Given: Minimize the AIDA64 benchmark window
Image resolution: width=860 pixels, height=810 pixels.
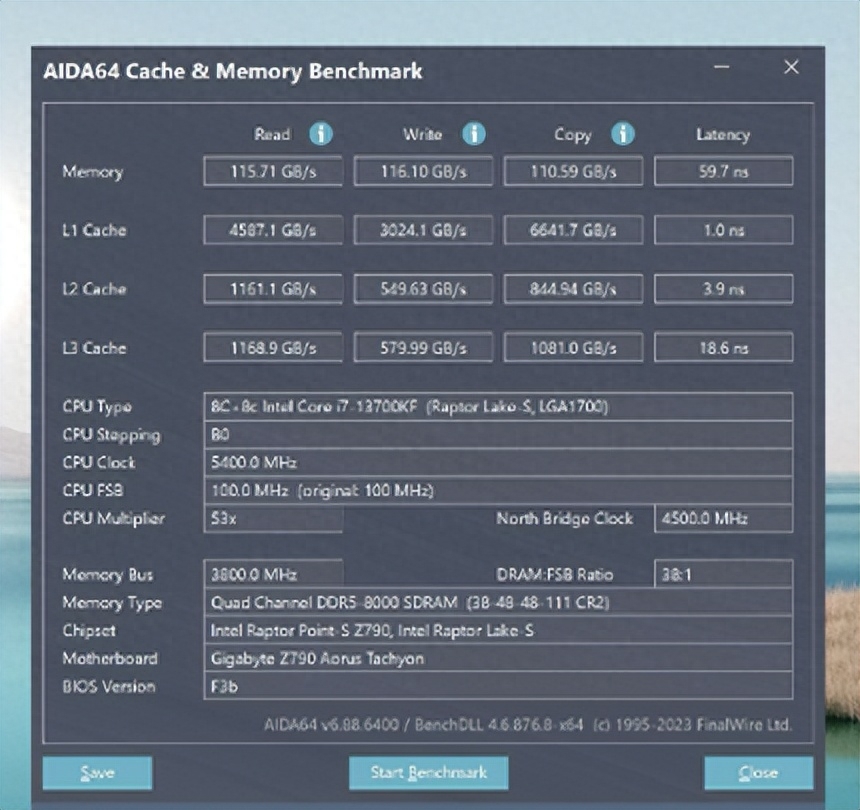Looking at the screenshot, I should [722, 67].
